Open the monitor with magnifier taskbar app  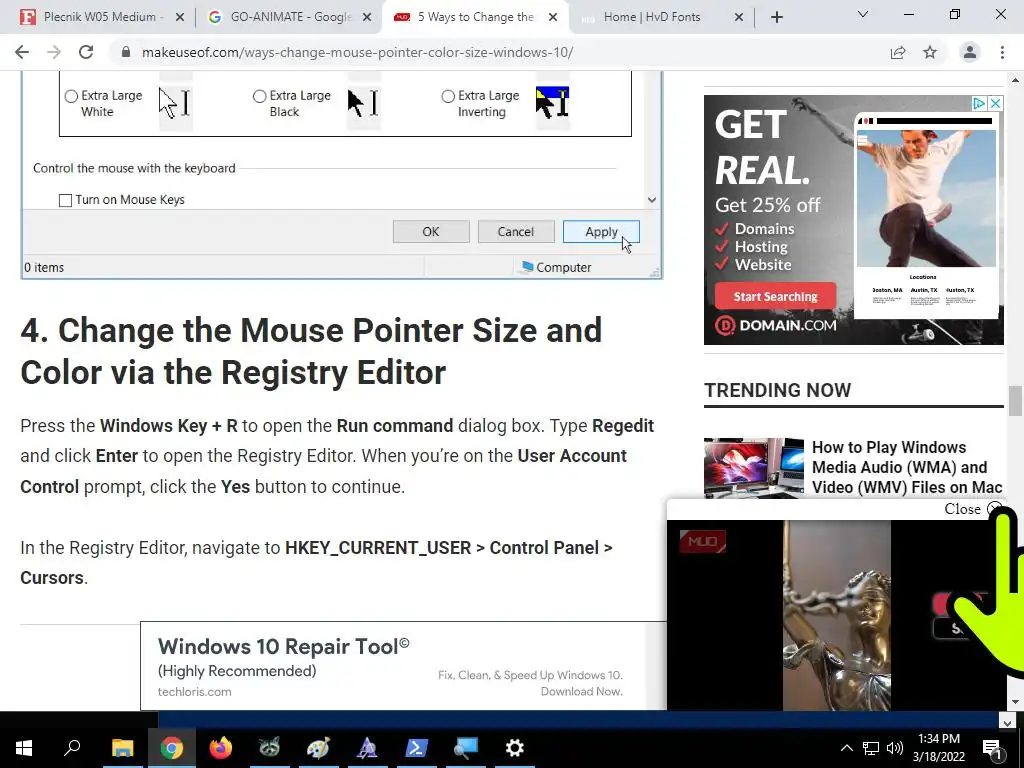(466, 748)
